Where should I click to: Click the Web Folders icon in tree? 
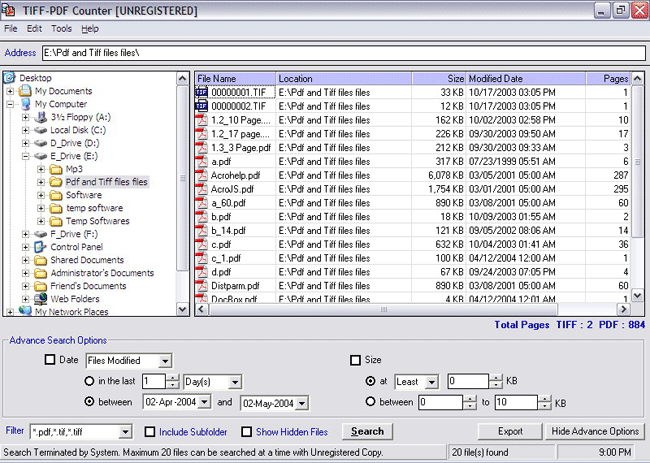coord(40,299)
